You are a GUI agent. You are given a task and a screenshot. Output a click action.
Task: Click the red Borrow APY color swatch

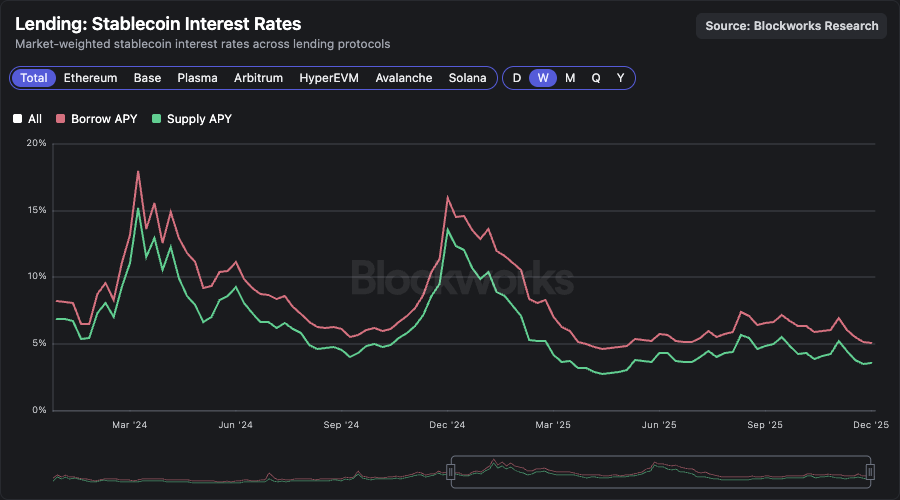point(60,119)
